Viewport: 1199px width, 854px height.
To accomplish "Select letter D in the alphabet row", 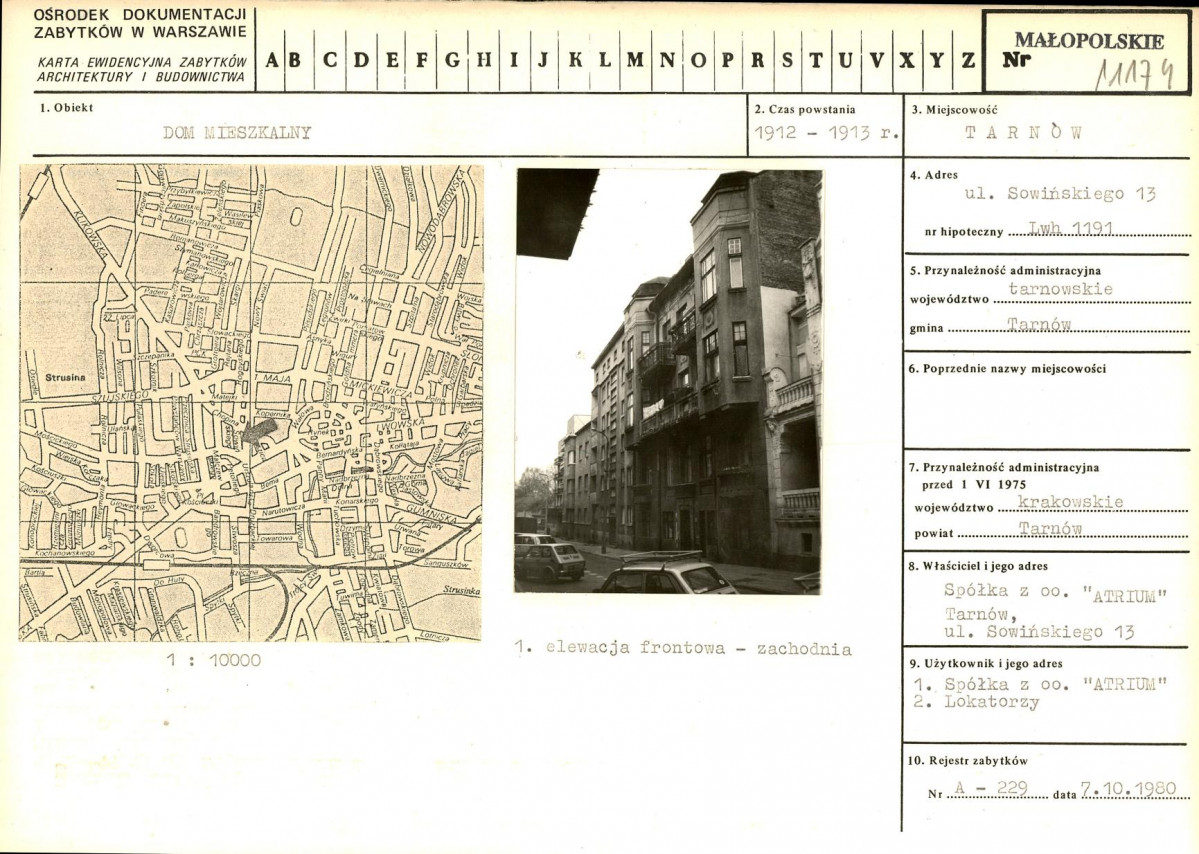I will tap(361, 60).
